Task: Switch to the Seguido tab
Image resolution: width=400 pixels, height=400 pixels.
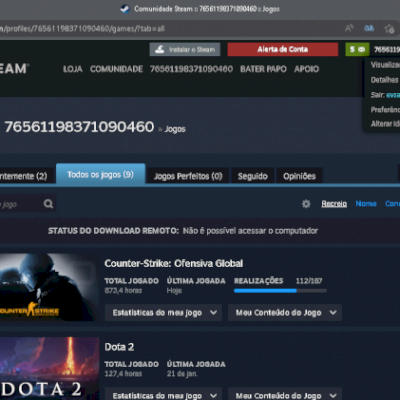Action: pos(253,176)
